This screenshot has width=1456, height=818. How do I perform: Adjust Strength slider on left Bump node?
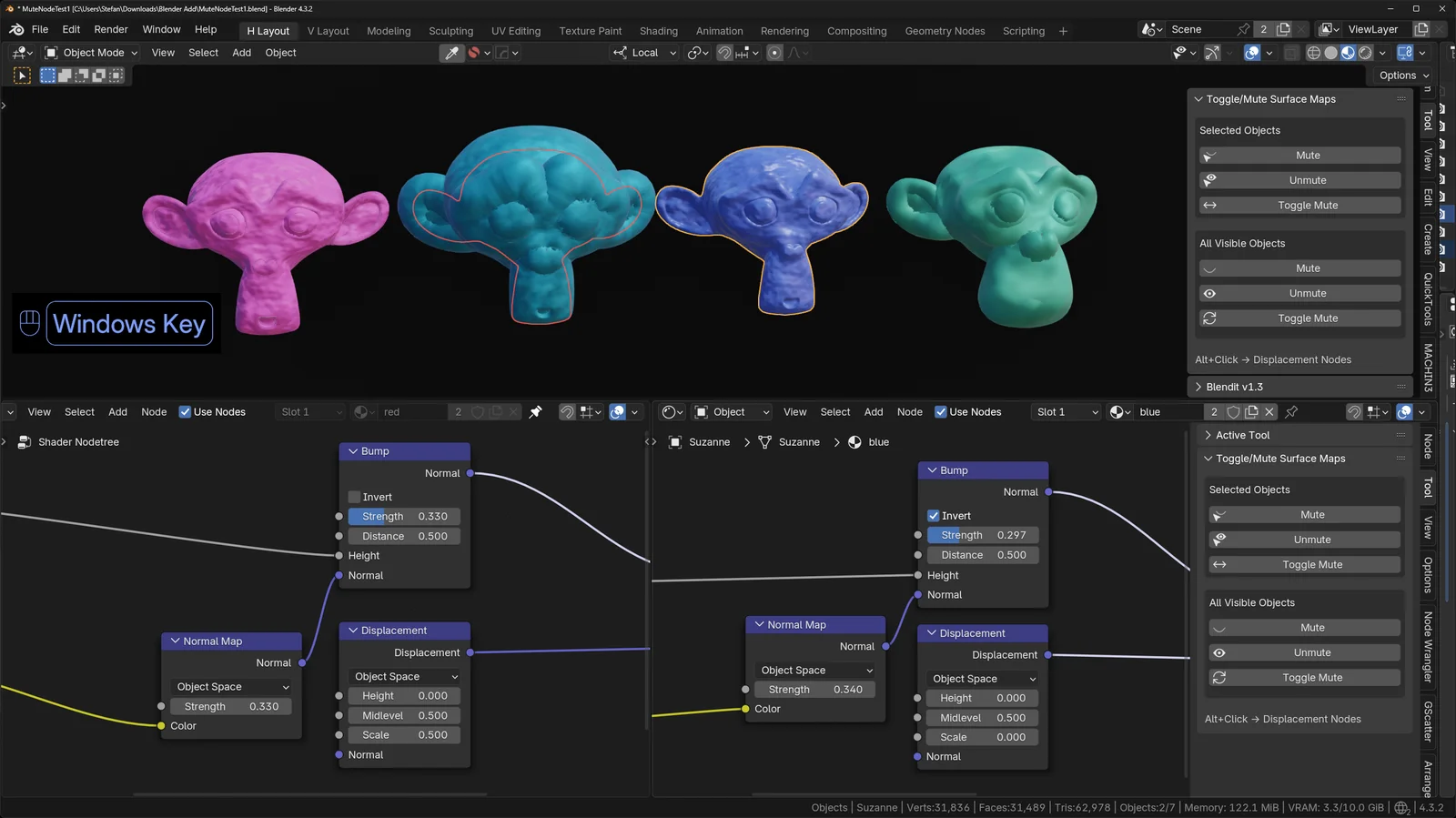click(x=404, y=517)
